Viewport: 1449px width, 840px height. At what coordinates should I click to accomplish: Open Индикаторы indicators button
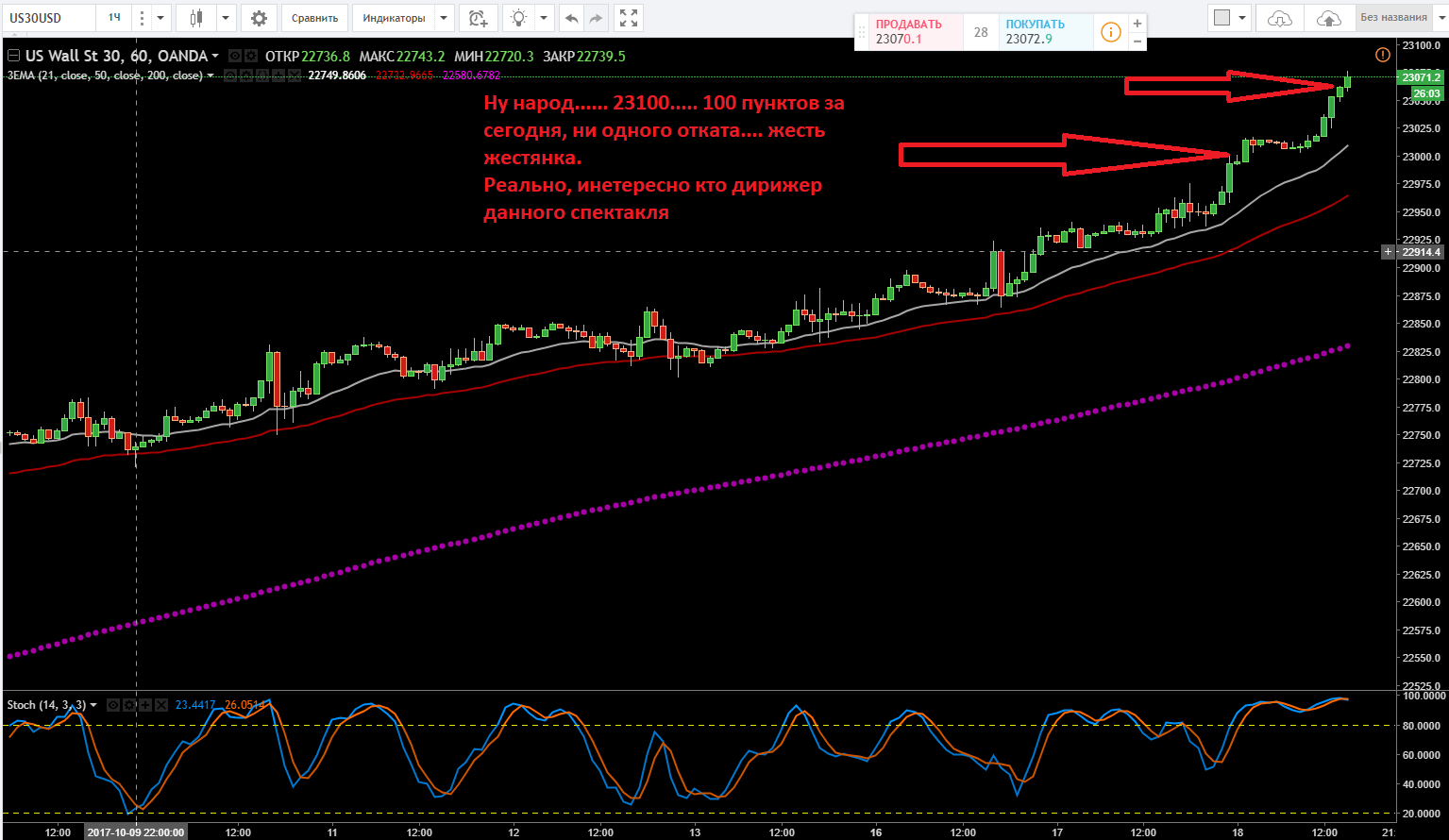coord(394,18)
